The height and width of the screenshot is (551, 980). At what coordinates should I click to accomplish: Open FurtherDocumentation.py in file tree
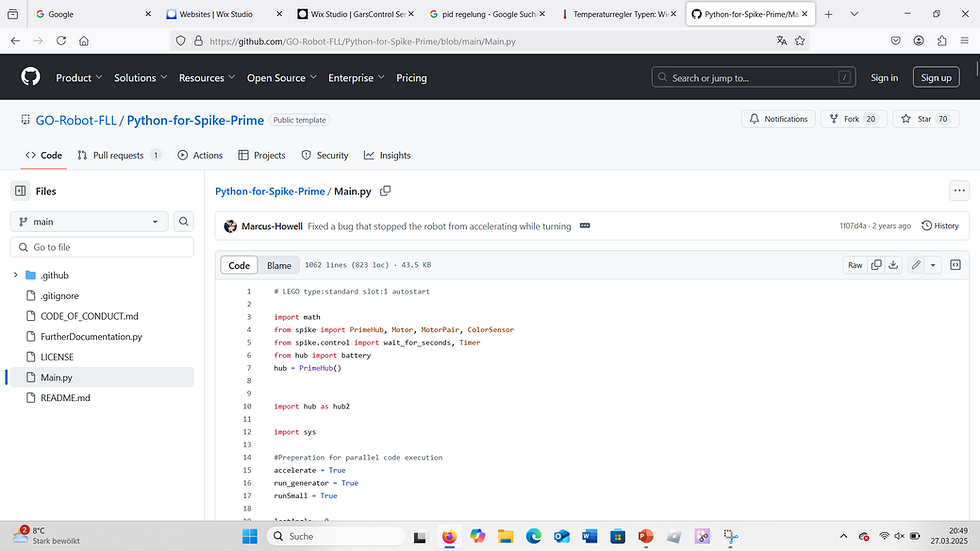coord(91,336)
